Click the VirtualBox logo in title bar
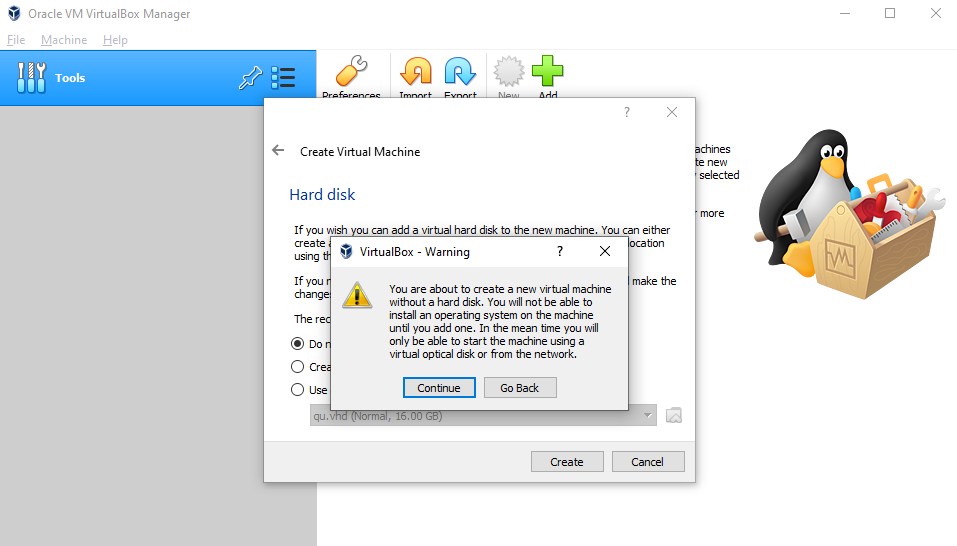Viewport: 957px width, 546px height. pyautogui.click(x=14, y=13)
